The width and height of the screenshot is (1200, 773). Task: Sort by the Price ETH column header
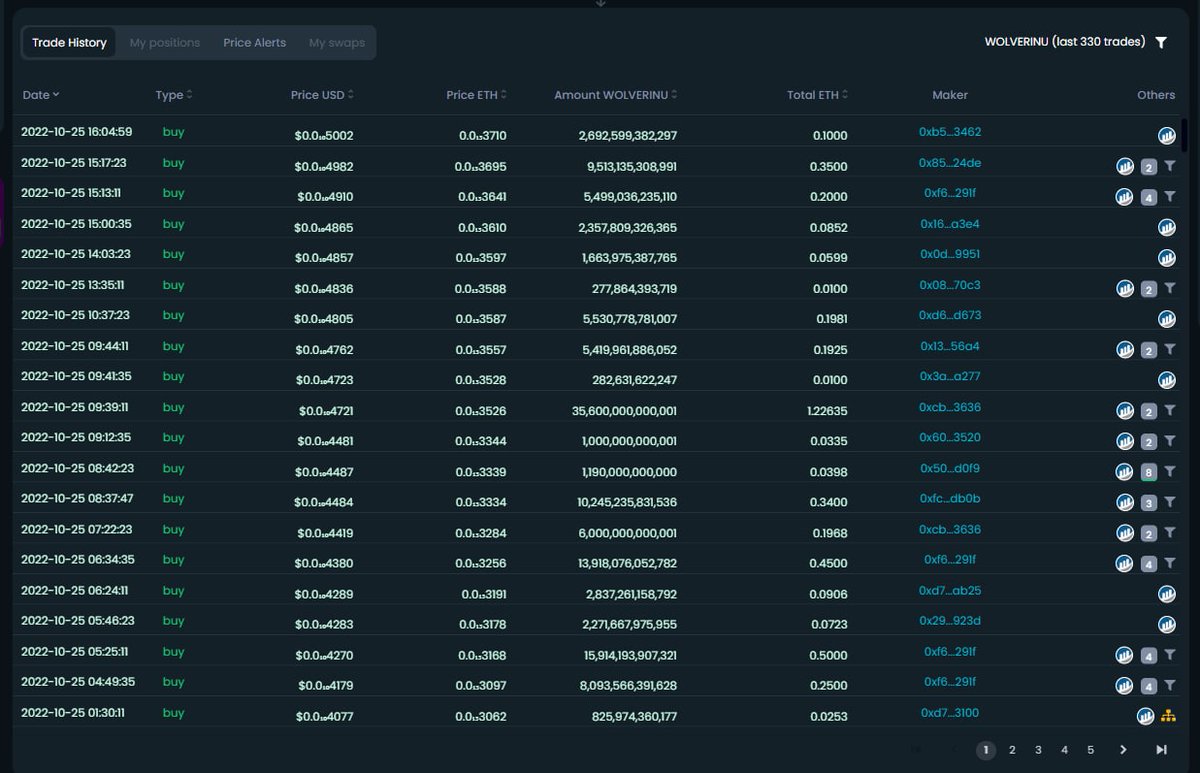[x=477, y=95]
